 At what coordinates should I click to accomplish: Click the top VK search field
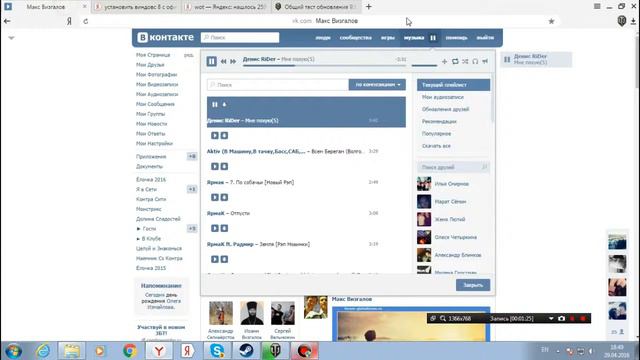click(240, 38)
